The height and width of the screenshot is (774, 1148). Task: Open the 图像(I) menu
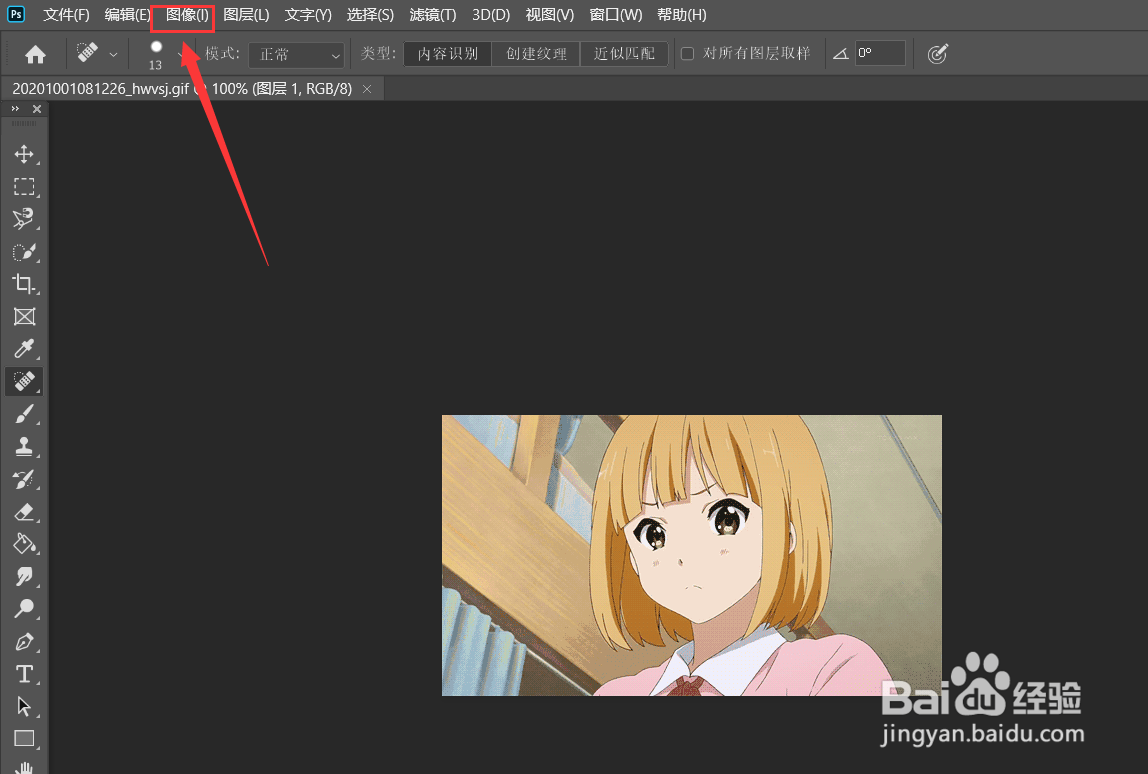187,15
